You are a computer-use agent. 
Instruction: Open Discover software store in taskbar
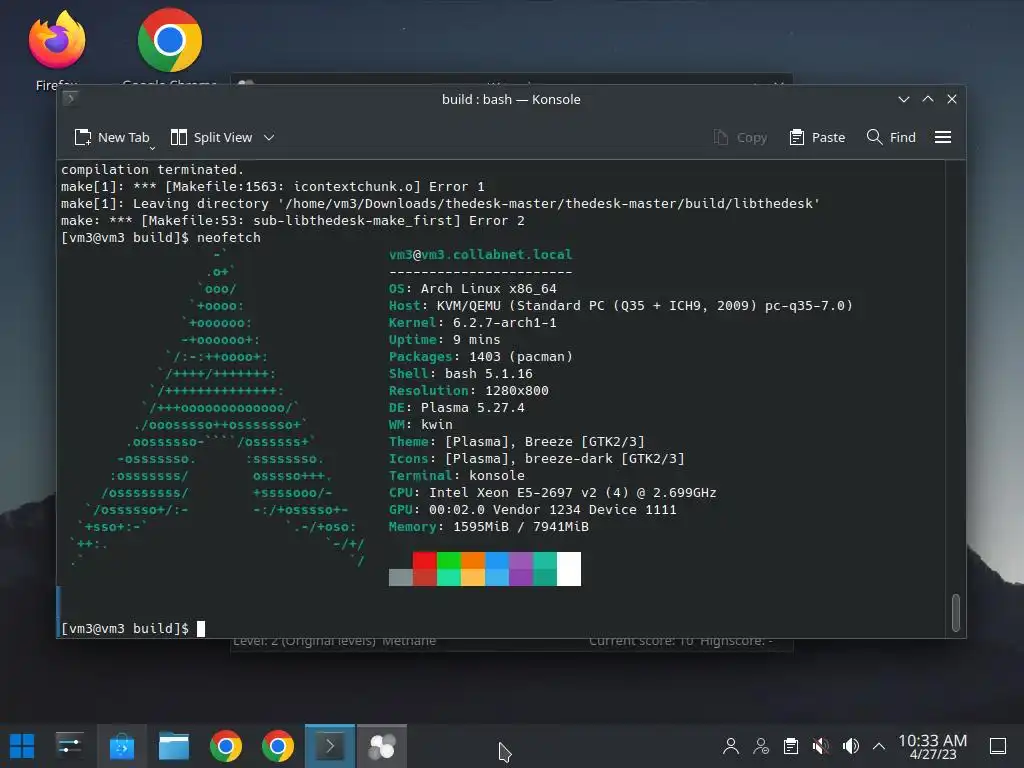tap(121, 746)
